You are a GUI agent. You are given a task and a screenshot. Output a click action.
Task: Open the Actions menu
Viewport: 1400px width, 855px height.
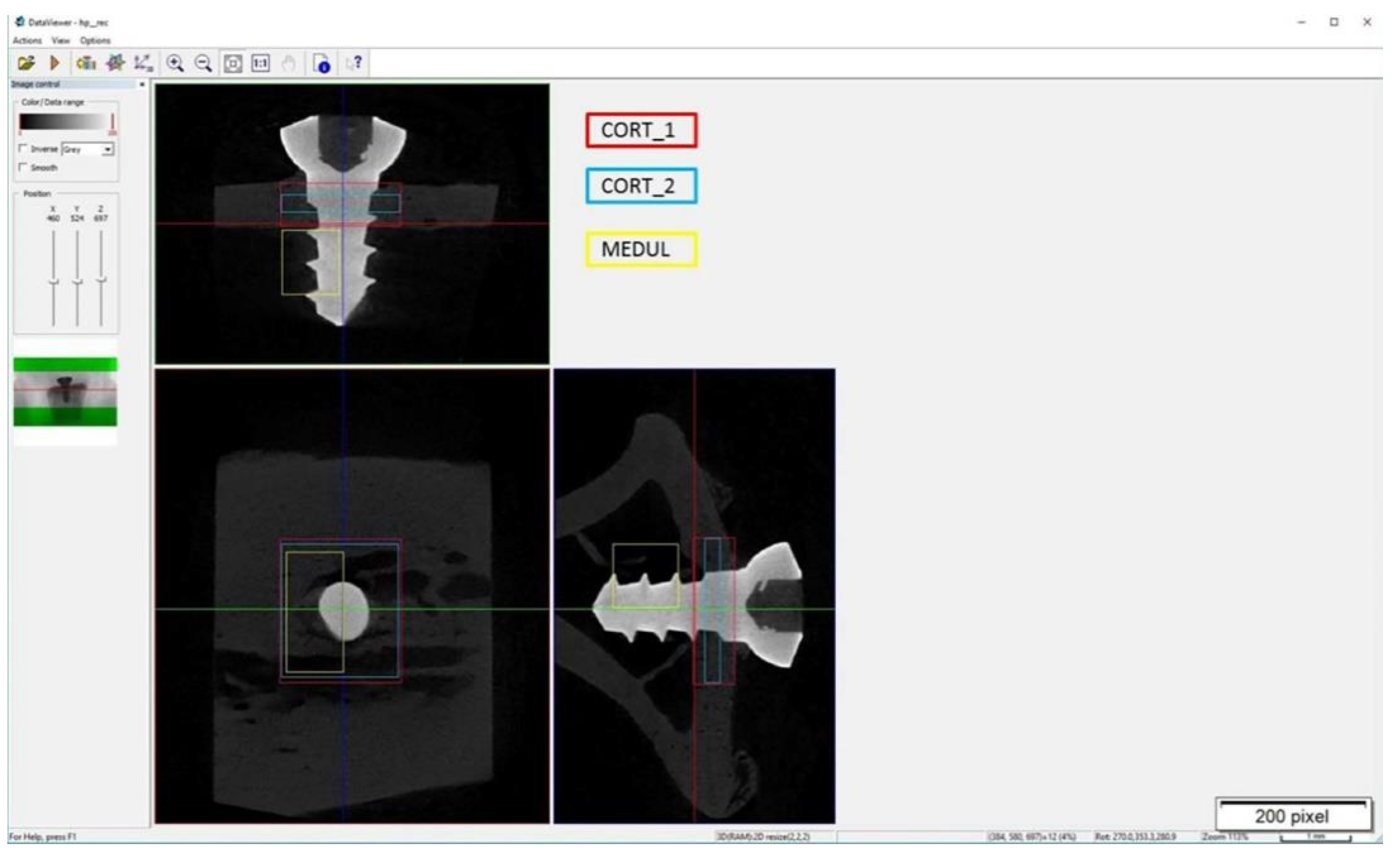[x=27, y=40]
